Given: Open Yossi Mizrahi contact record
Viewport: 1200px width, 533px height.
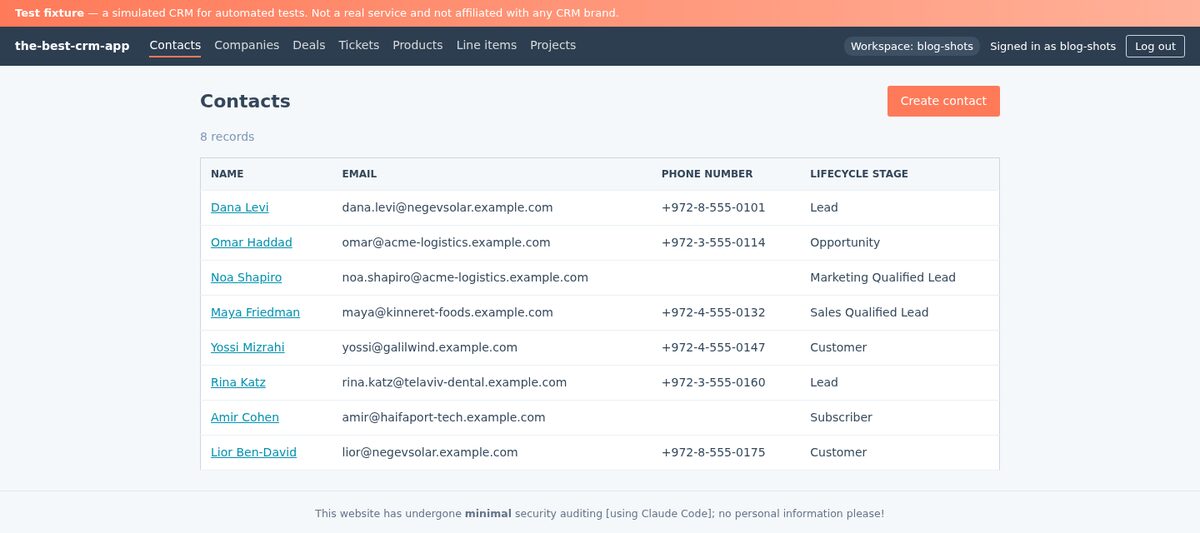Looking at the screenshot, I should coord(248,348).
